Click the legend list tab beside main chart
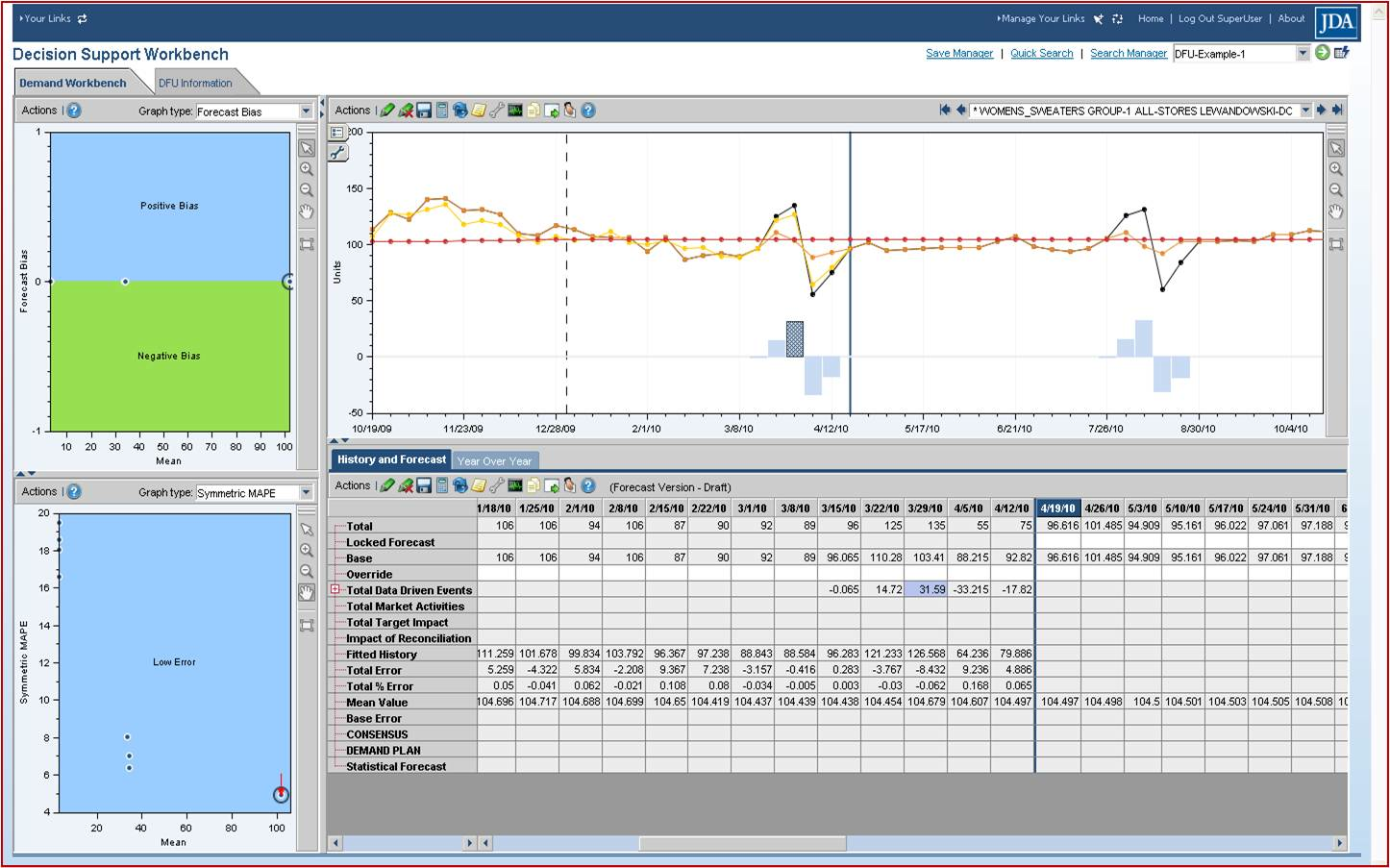This screenshot has height=868, width=1390. (338, 133)
